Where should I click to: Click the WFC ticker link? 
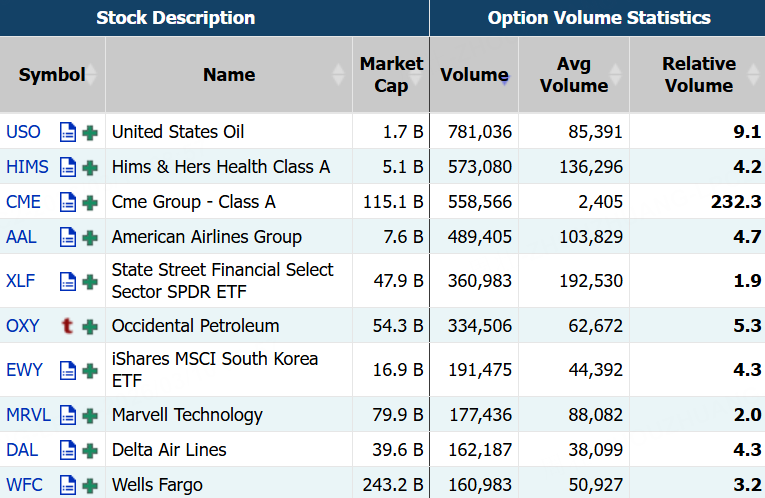click(x=25, y=485)
